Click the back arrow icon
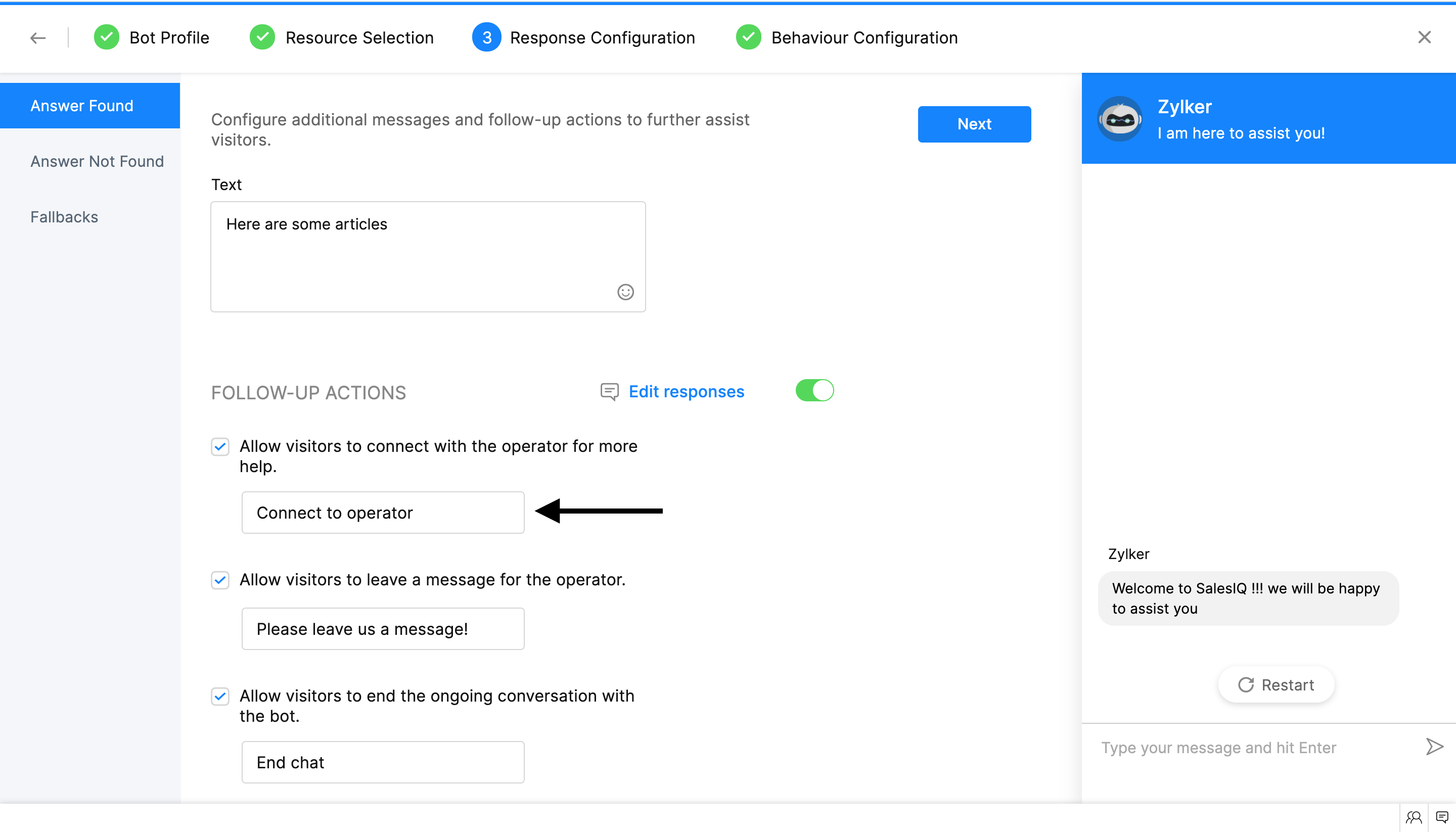This screenshot has height=832, width=1456. [38, 38]
